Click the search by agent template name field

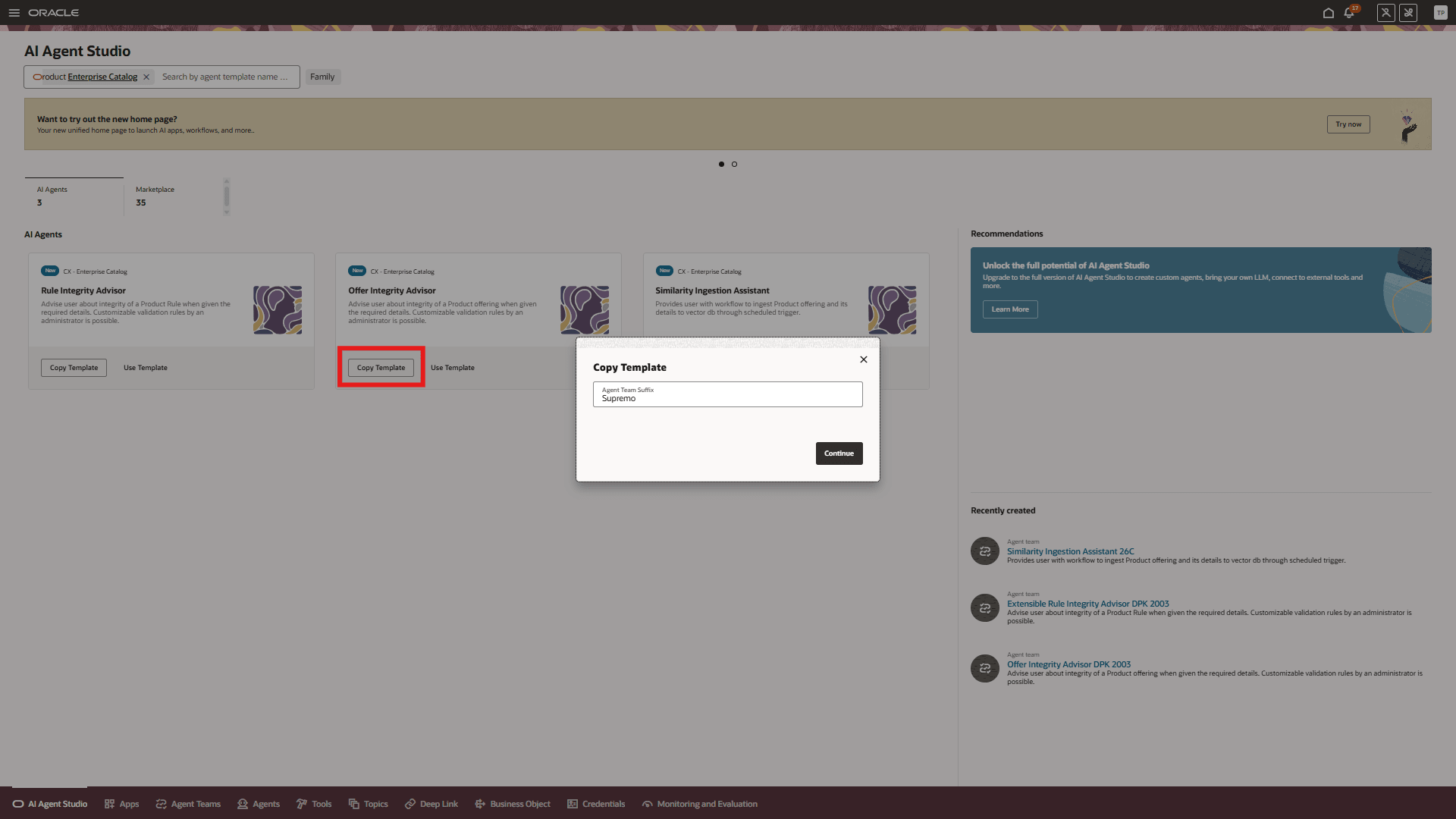[226, 77]
